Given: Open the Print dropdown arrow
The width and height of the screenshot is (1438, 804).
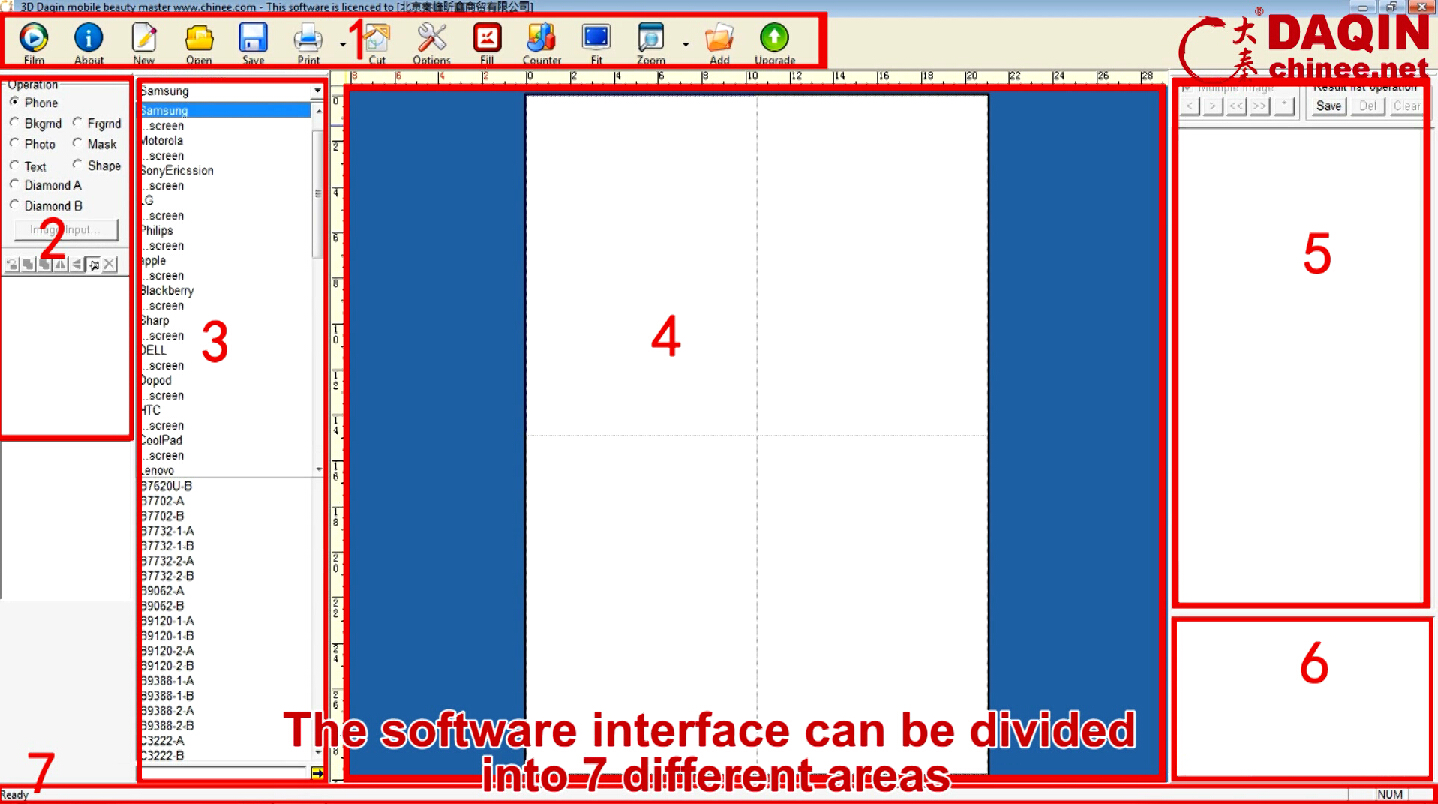Looking at the screenshot, I should pyautogui.click(x=343, y=44).
